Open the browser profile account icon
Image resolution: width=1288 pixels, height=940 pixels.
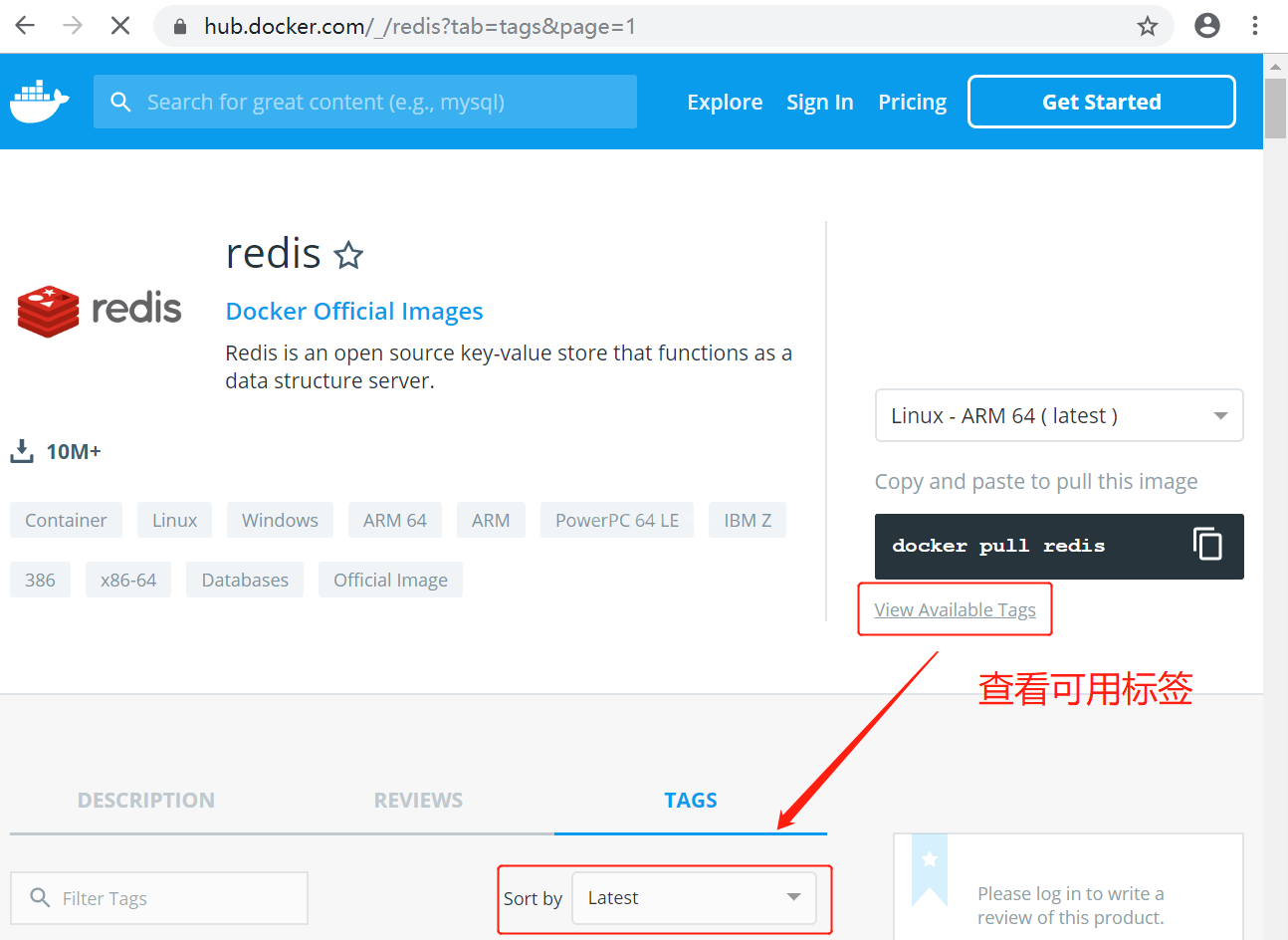tap(1207, 26)
